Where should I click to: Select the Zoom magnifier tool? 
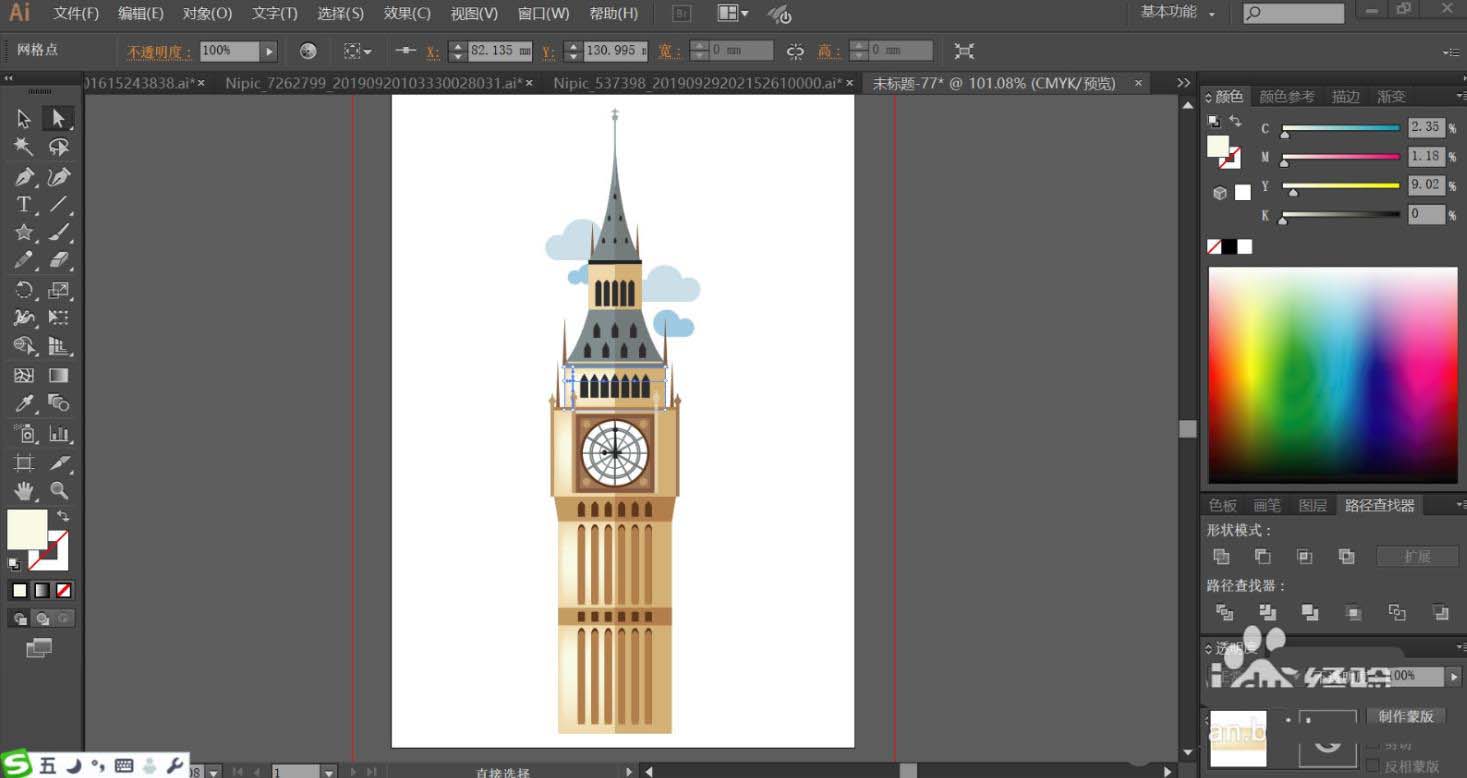point(58,491)
